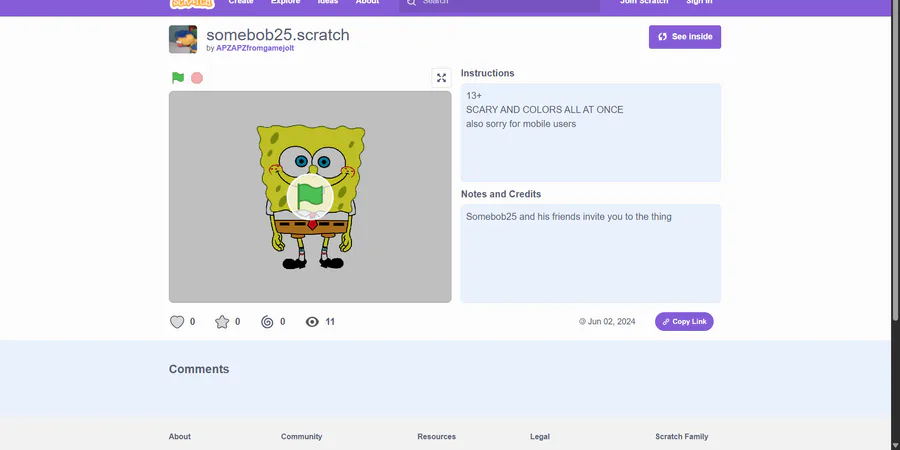Open APZAPZfromgamejolt profile link
This screenshot has width=900, height=450.
(255, 48)
